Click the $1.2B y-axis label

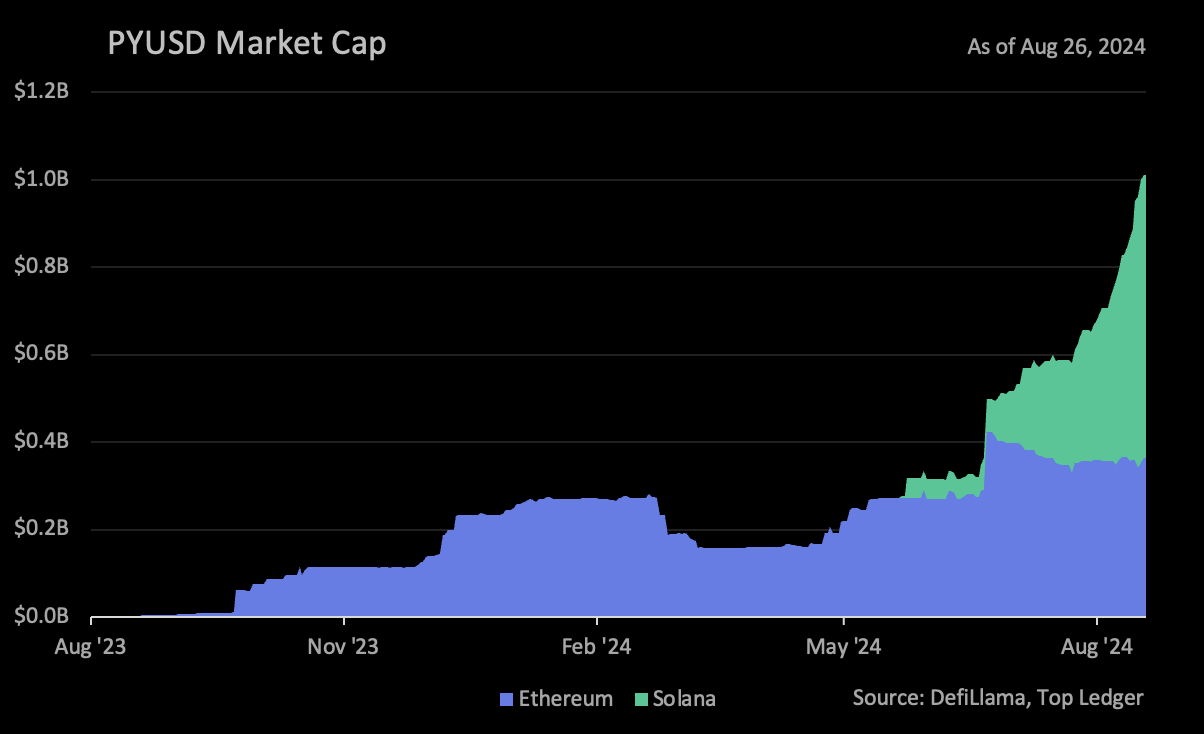point(41,92)
